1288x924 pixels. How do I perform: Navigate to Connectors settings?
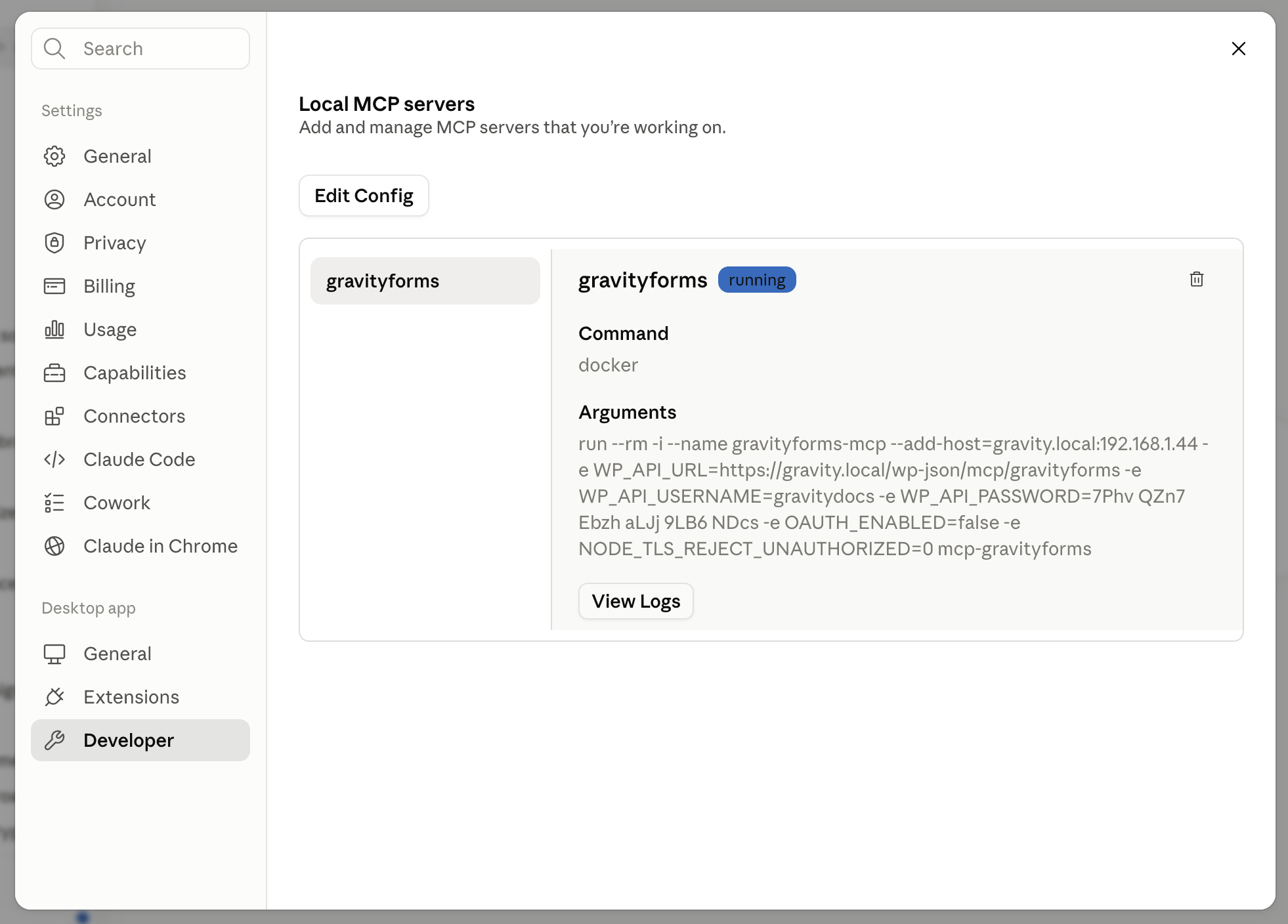[x=140, y=416]
